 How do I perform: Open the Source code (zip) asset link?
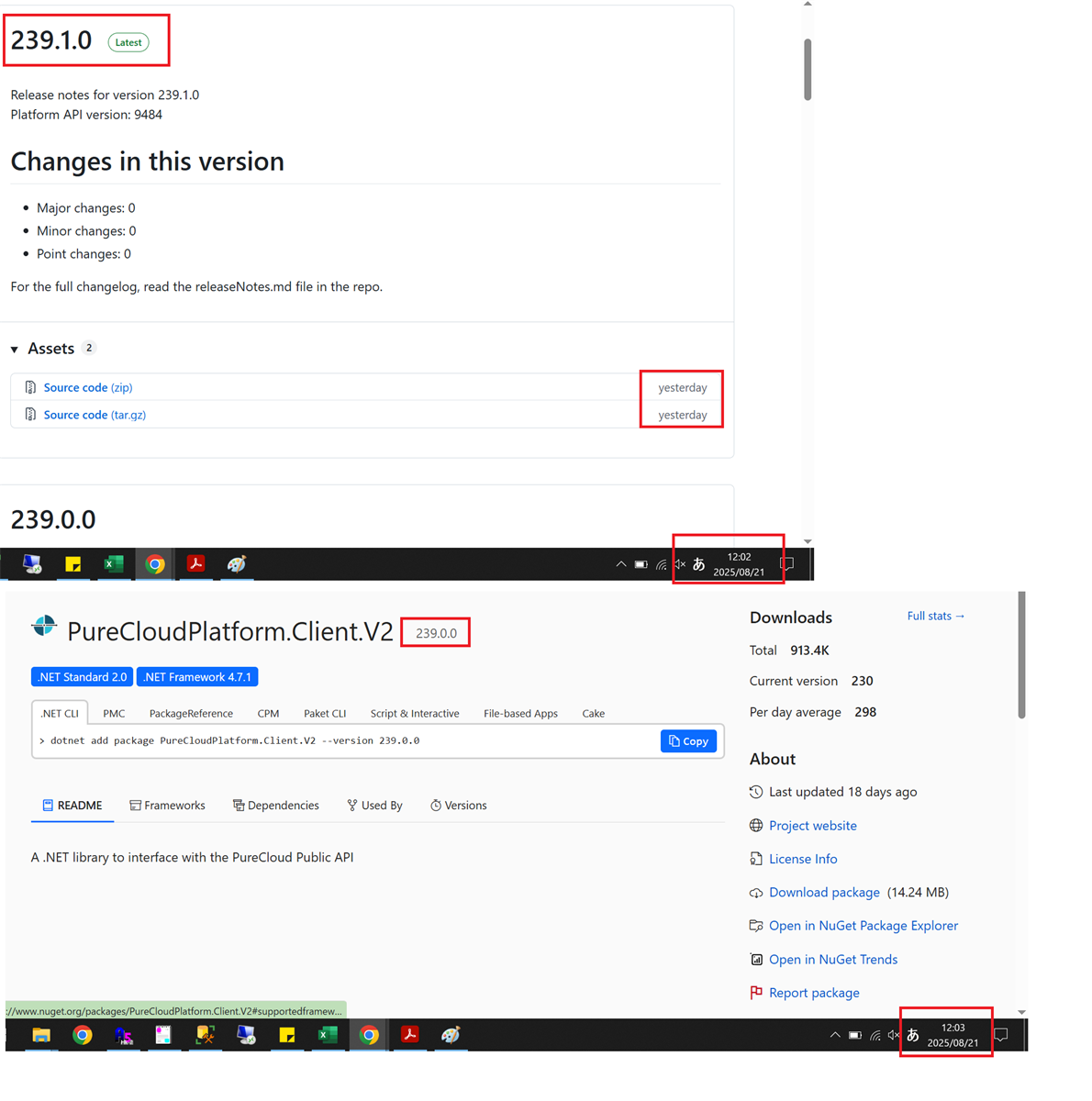click(x=88, y=387)
